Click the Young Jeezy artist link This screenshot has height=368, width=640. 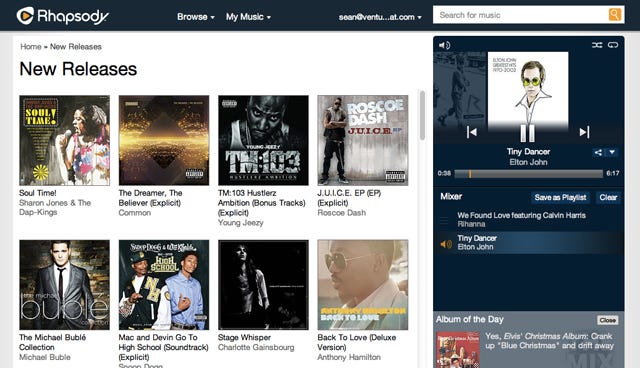coord(240,223)
